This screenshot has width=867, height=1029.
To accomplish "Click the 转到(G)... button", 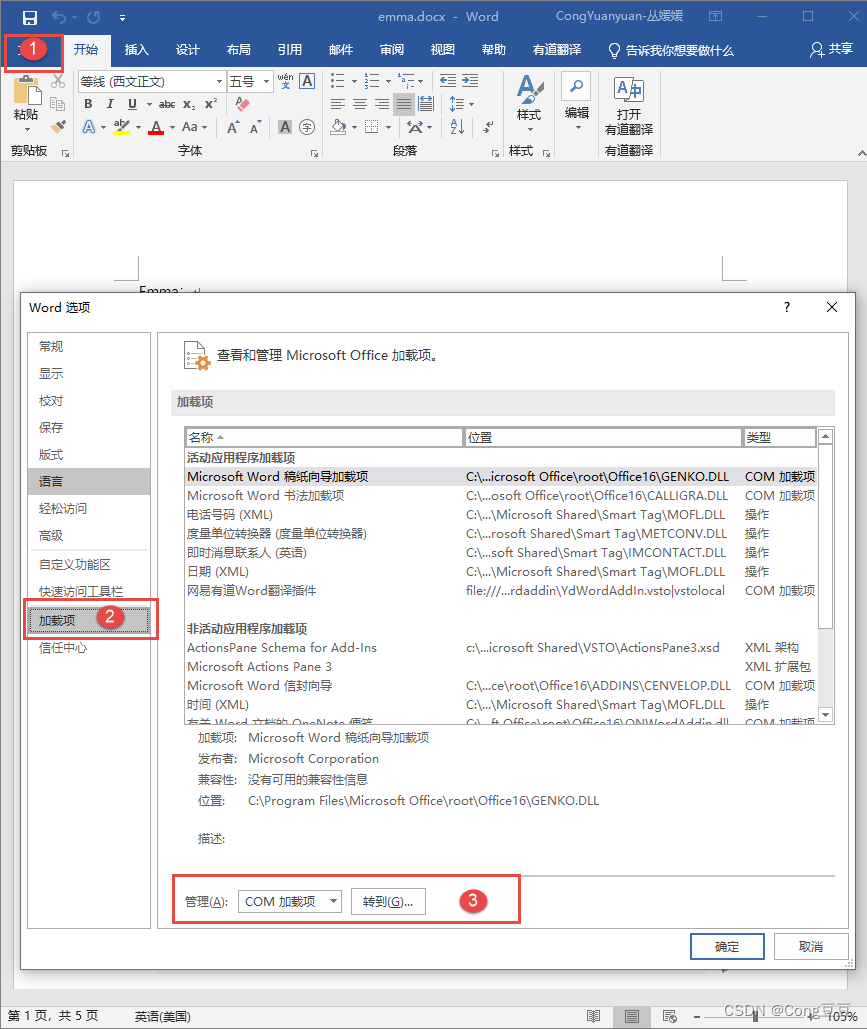I will 388,902.
